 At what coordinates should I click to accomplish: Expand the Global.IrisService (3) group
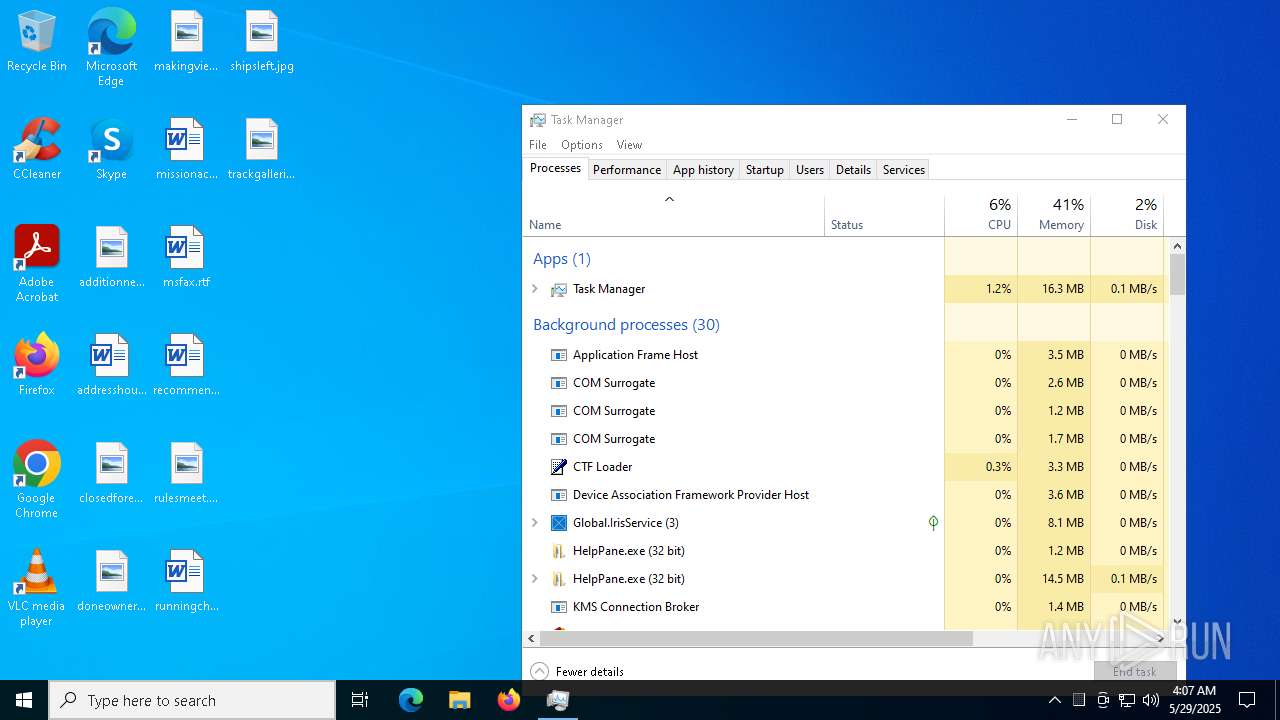tap(535, 523)
